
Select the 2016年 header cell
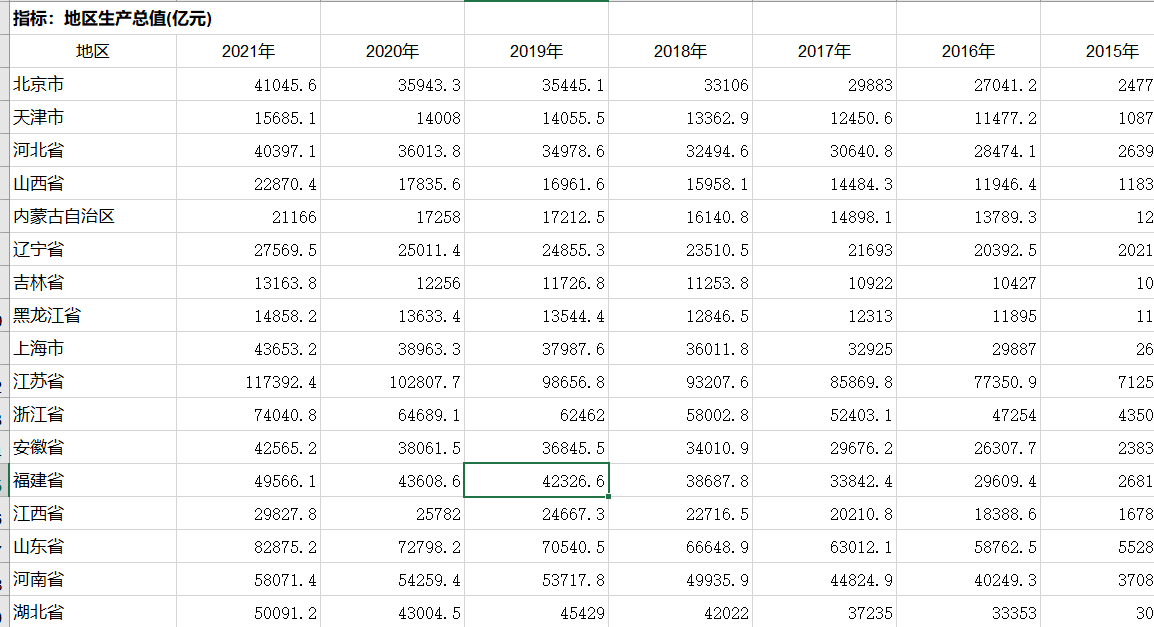point(969,52)
